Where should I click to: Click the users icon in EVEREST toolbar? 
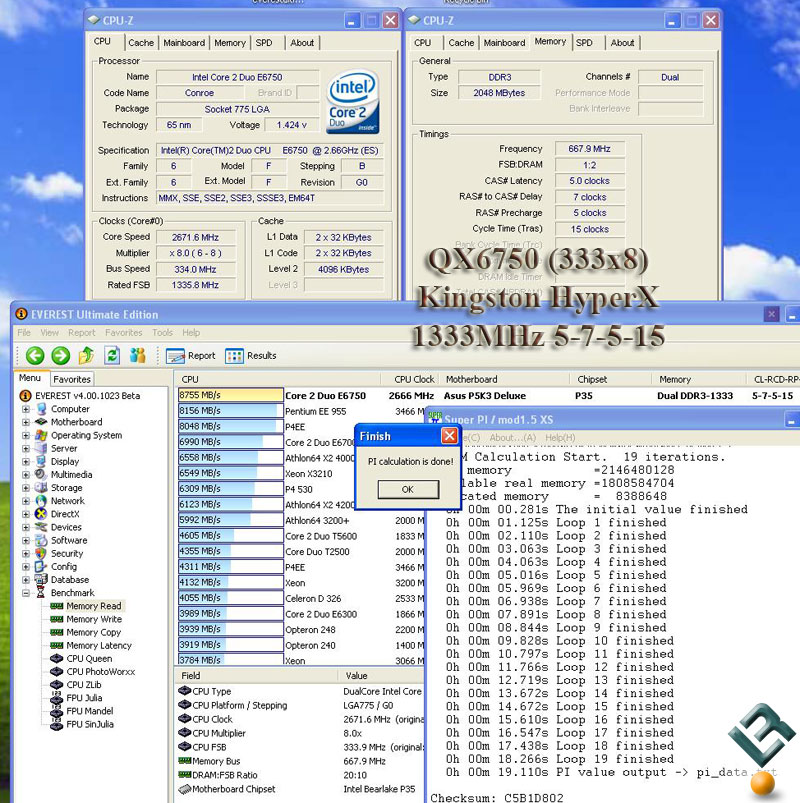pos(137,355)
